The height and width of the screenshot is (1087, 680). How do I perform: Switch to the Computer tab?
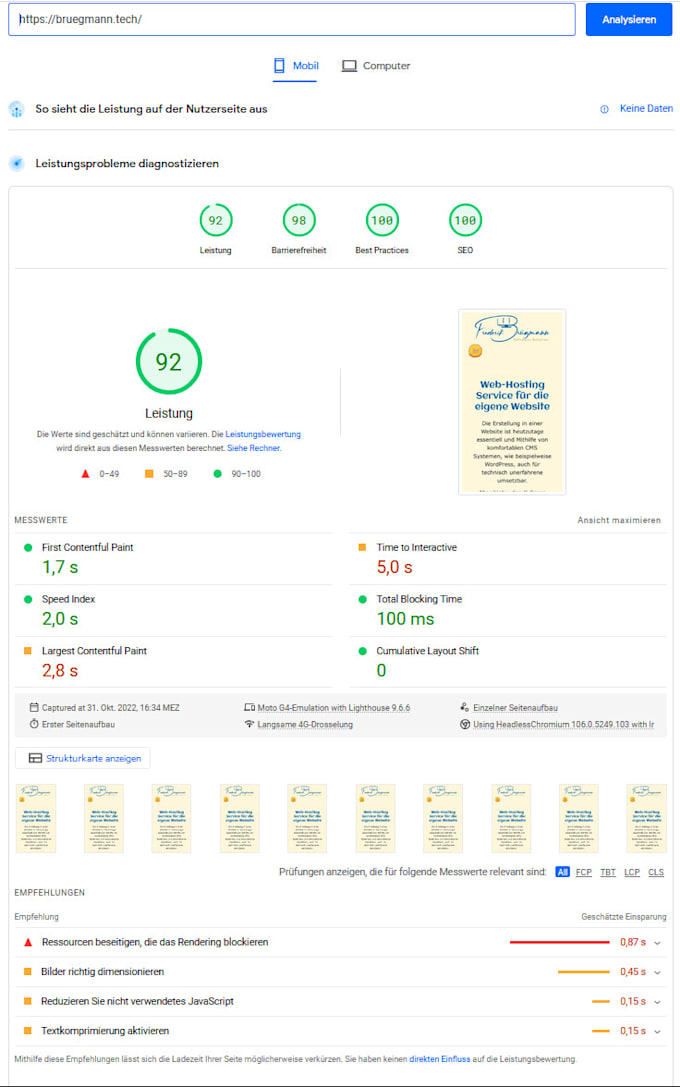point(376,66)
